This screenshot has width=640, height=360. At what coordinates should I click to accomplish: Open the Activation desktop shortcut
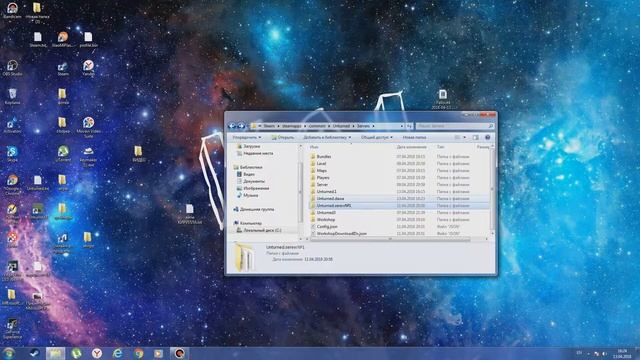pos(12,125)
